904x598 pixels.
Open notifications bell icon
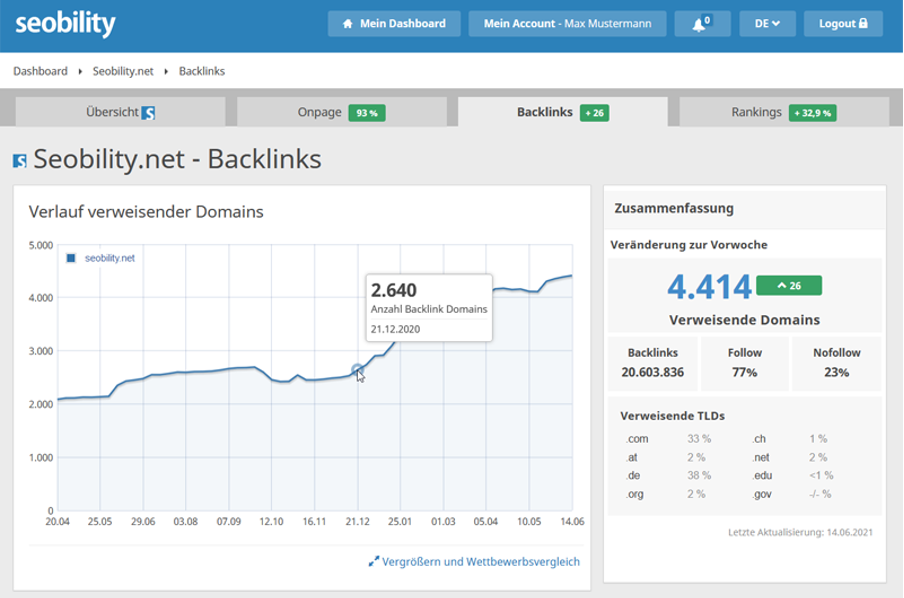click(700, 24)
